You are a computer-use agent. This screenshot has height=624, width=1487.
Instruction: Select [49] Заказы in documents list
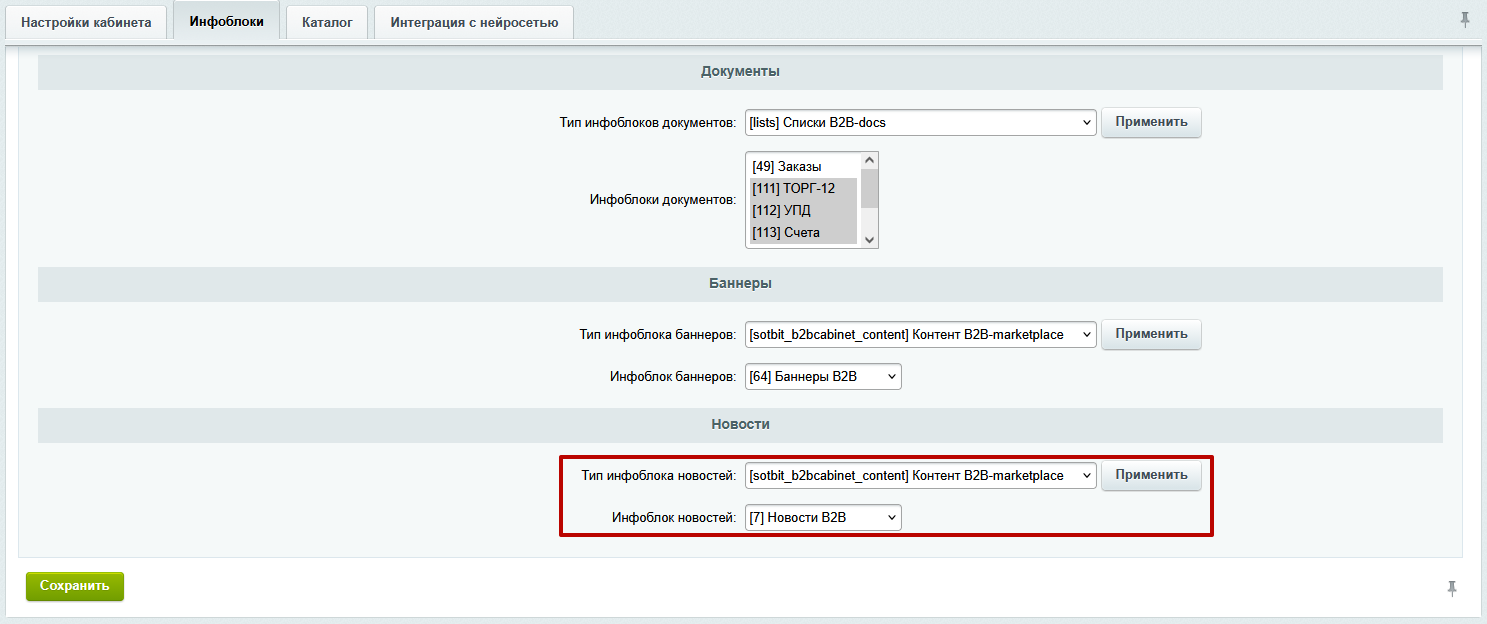803,166
